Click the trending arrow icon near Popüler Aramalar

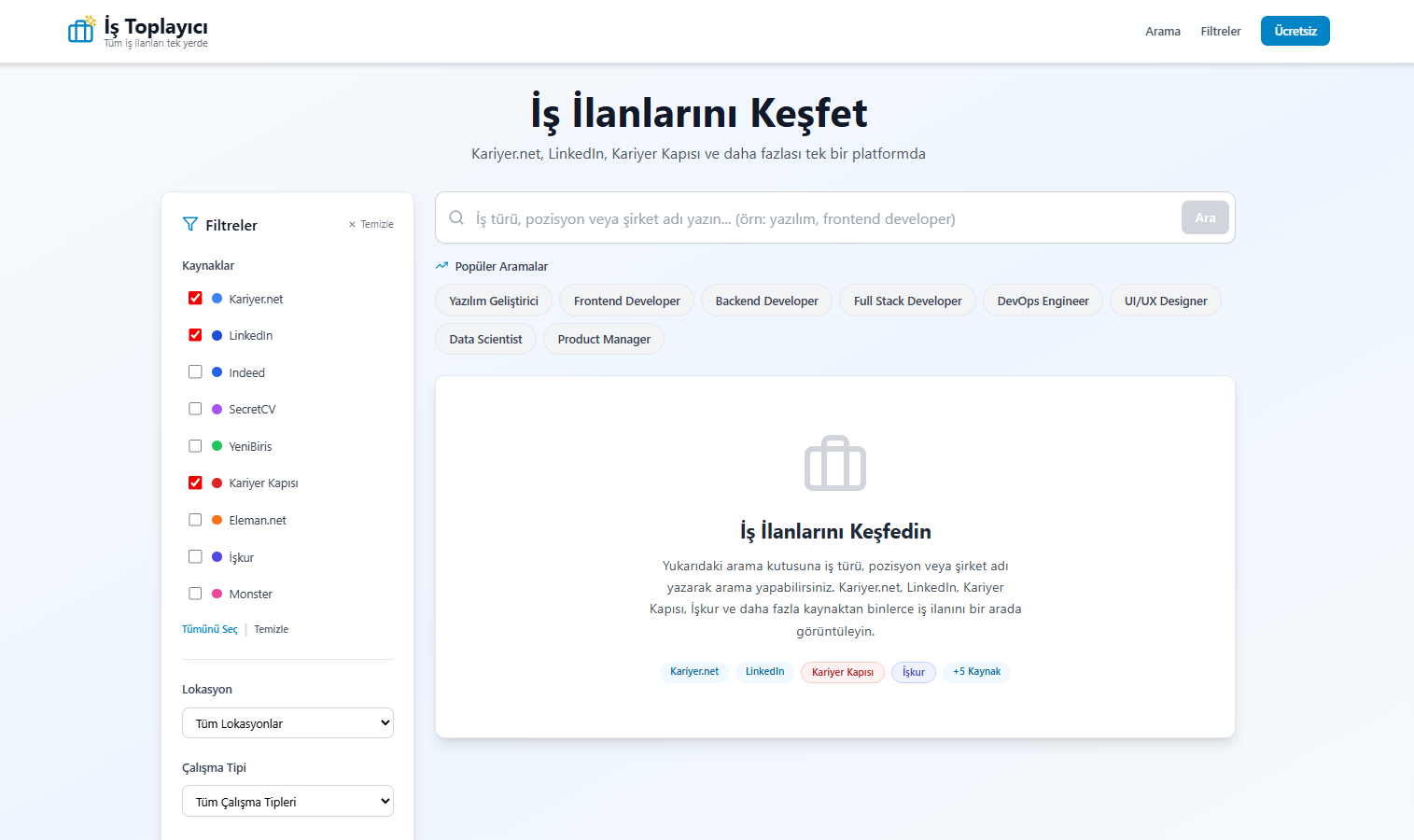[441, 266]
